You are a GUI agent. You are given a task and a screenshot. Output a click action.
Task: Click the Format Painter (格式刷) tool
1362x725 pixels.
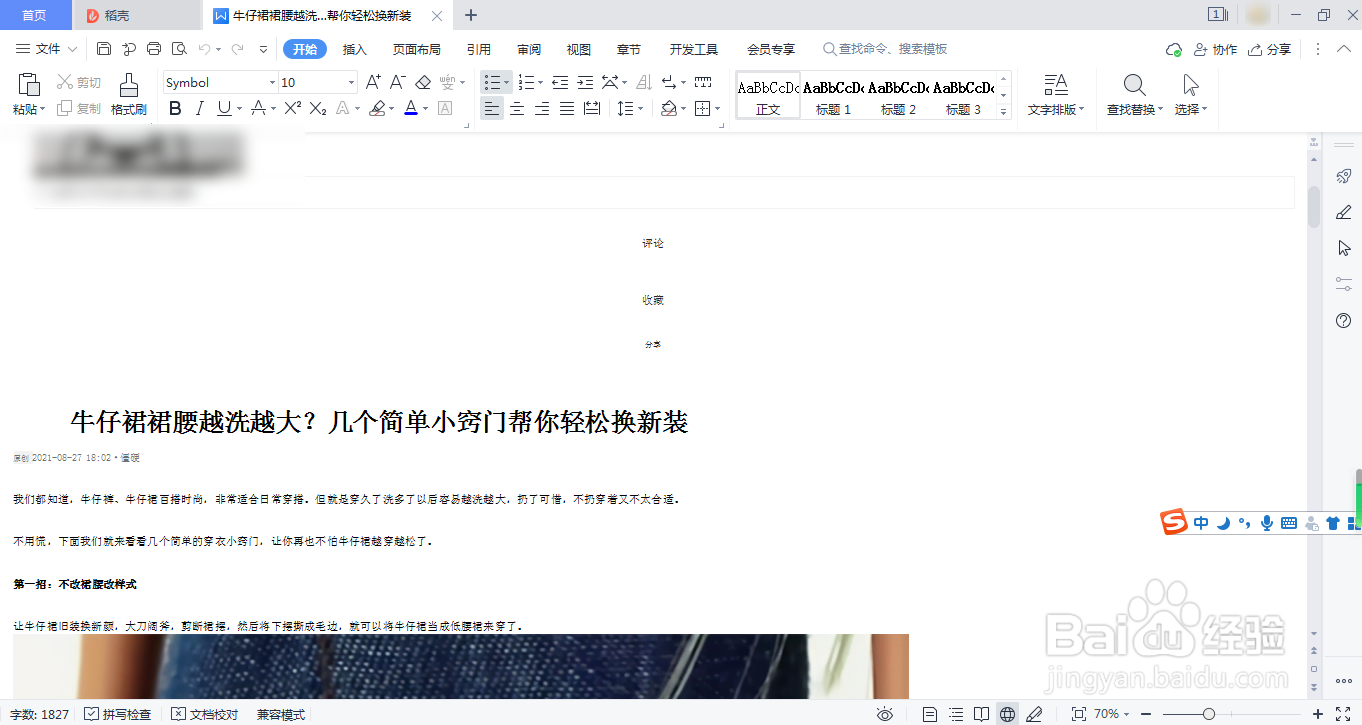(x=129, y=95)
